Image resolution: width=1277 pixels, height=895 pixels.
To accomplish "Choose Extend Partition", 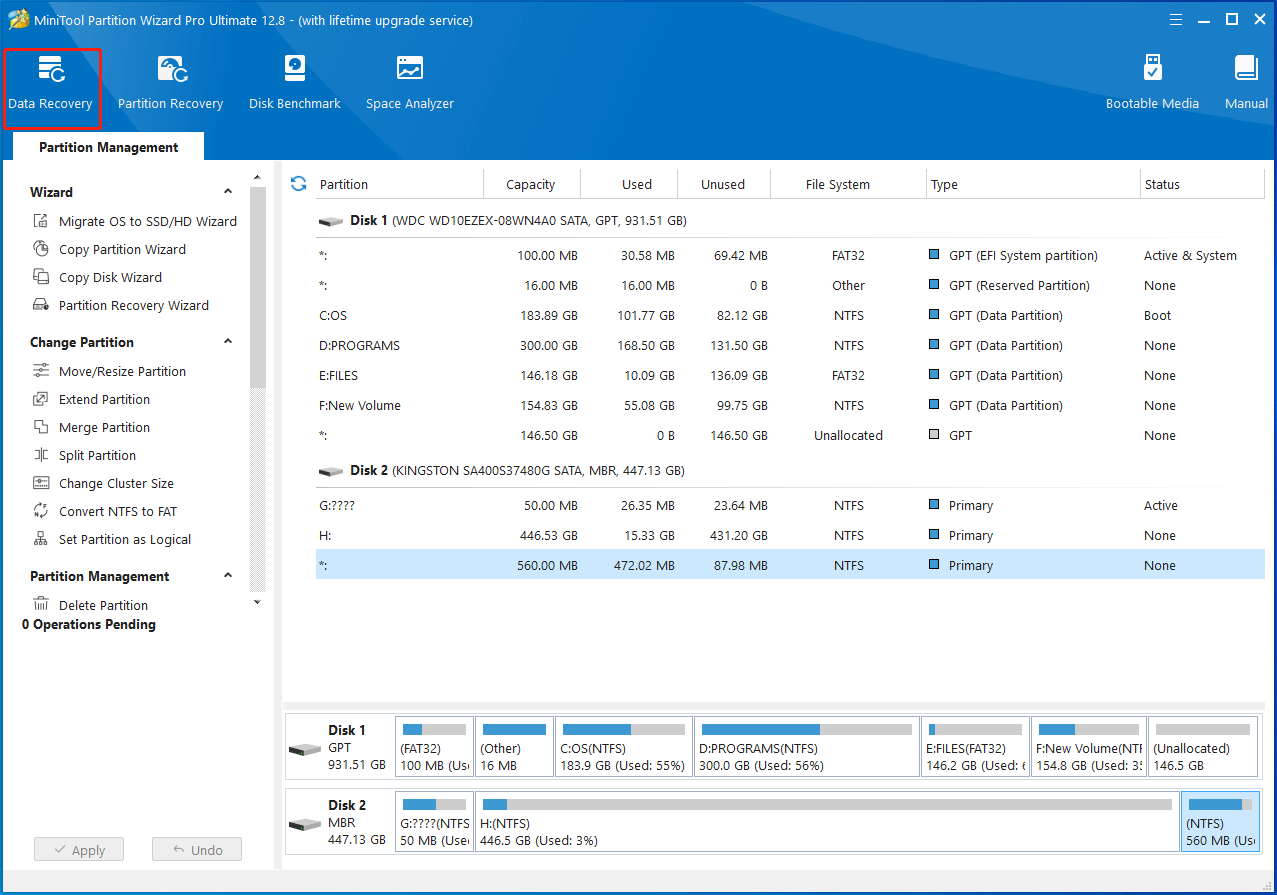I will click(x=91, y=399).
